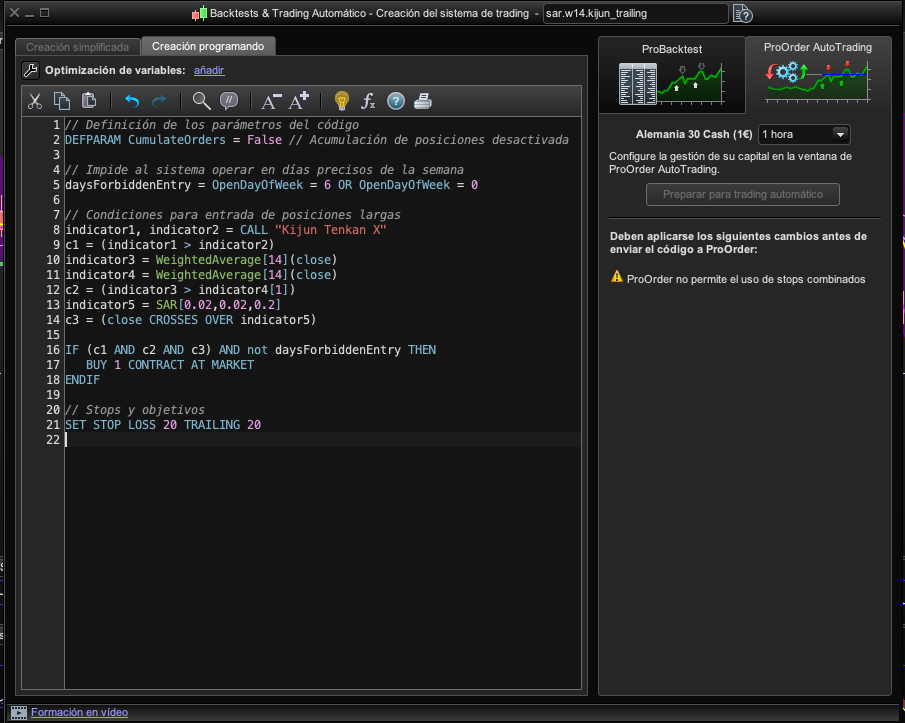Decrease editor font size

pyautogui.click(x=271, y=101)
